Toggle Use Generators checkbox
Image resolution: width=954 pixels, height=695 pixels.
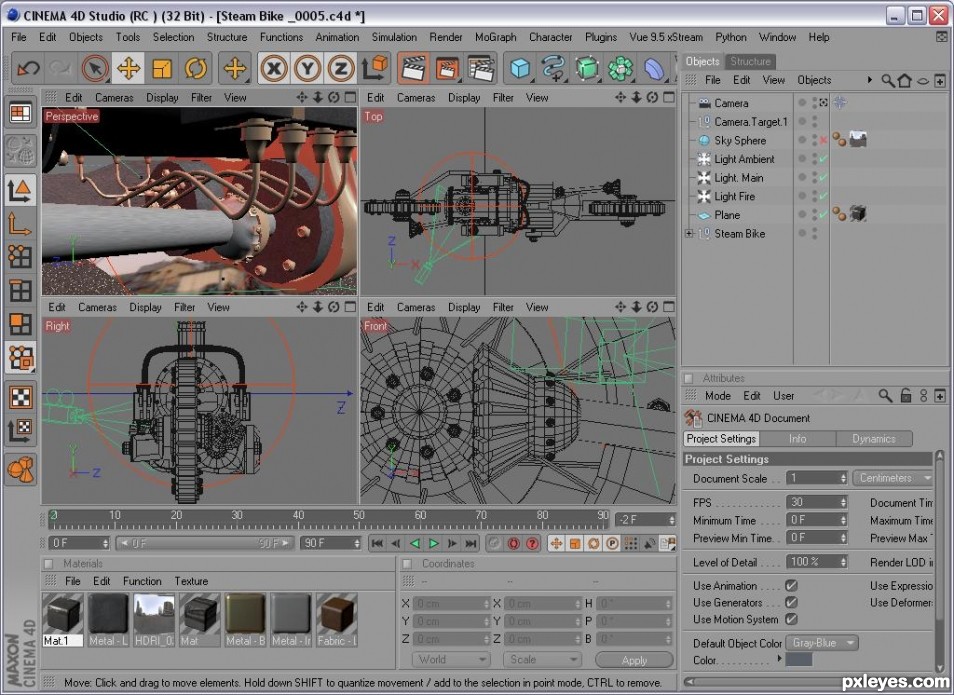click(x=791, y=602)
